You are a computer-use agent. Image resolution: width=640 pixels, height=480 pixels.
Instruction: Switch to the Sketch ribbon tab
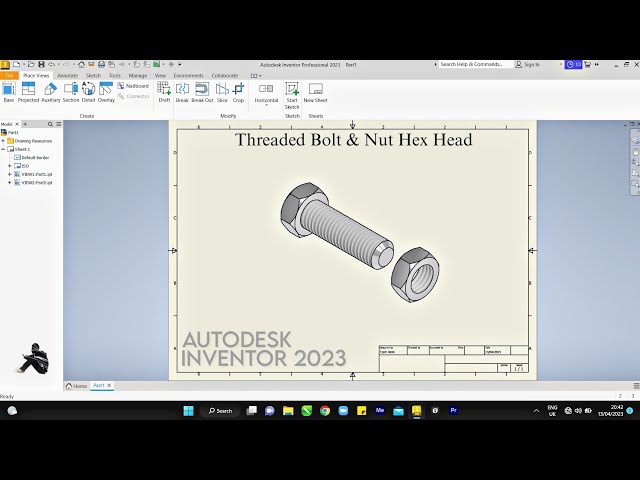(x=93, y=76)
